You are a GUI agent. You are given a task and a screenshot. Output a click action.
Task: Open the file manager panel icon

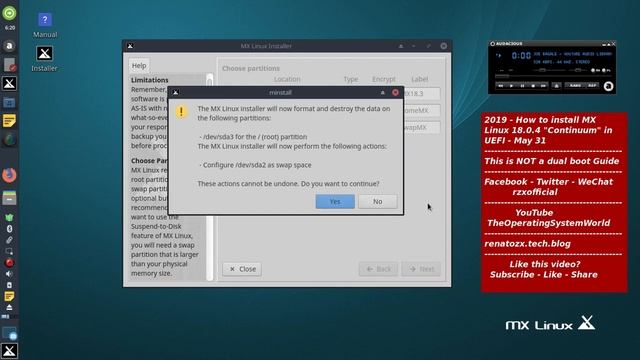(x=9, y=198)
